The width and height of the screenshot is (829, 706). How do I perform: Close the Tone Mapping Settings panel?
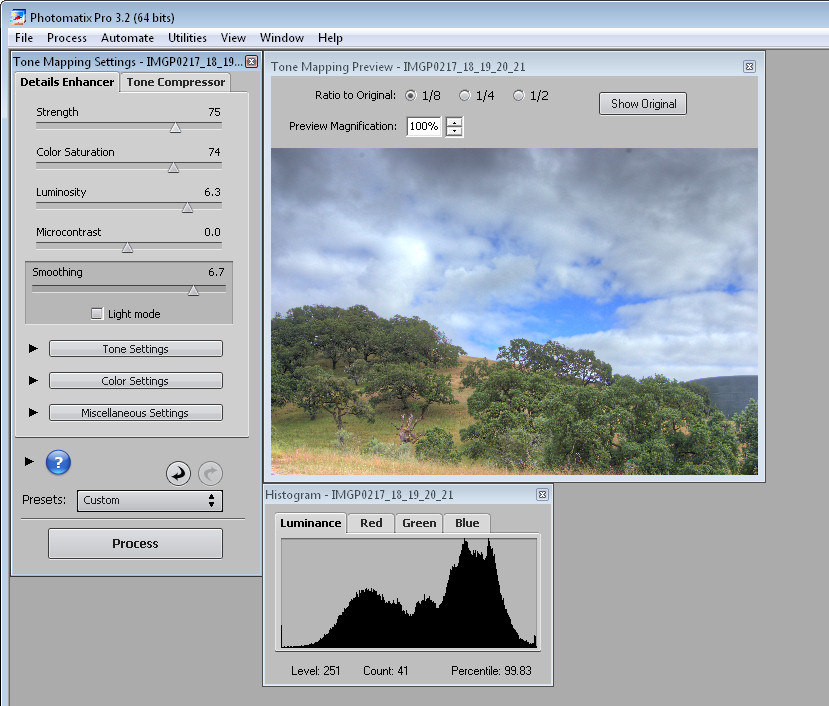click(252, 61)
